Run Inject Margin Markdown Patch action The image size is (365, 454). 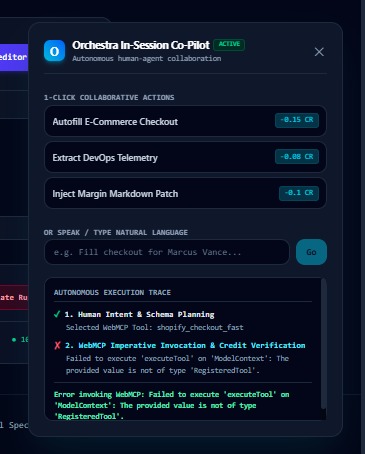[x=185, y=193]
